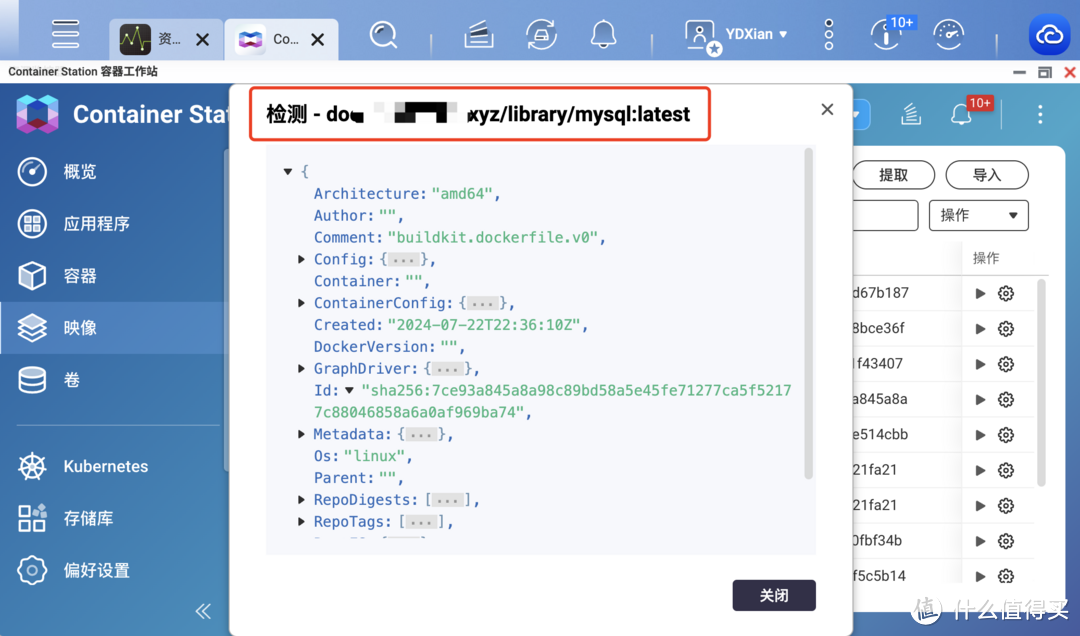Open the notifications bell icon
Screen dimensions: 1080x636
(603, 33)
